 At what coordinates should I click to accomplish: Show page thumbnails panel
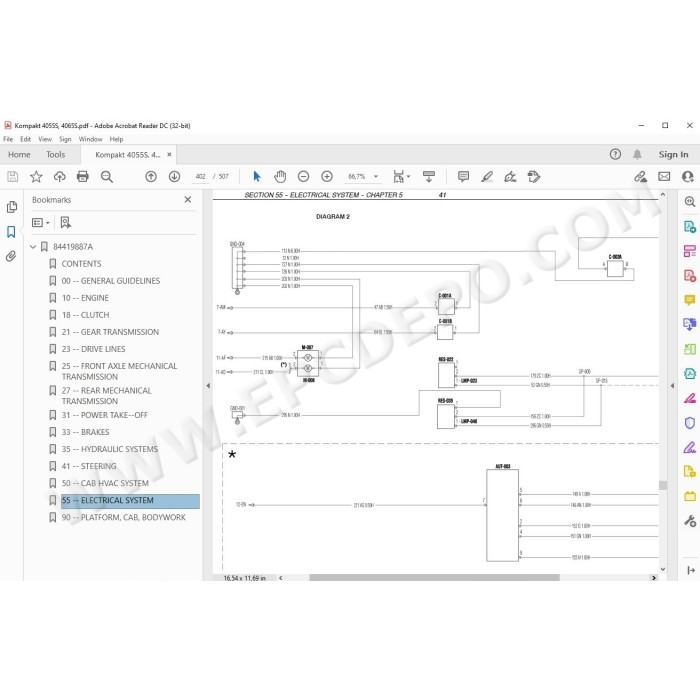point(12,207)
